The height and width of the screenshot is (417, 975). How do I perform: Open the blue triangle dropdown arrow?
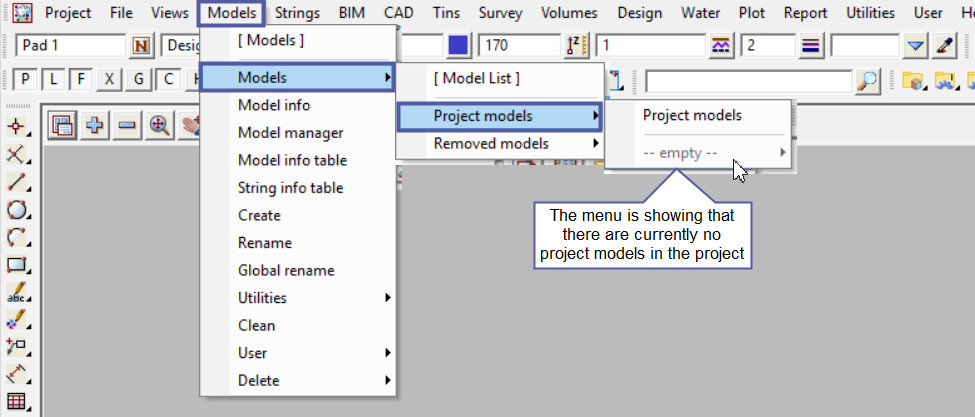916,46
